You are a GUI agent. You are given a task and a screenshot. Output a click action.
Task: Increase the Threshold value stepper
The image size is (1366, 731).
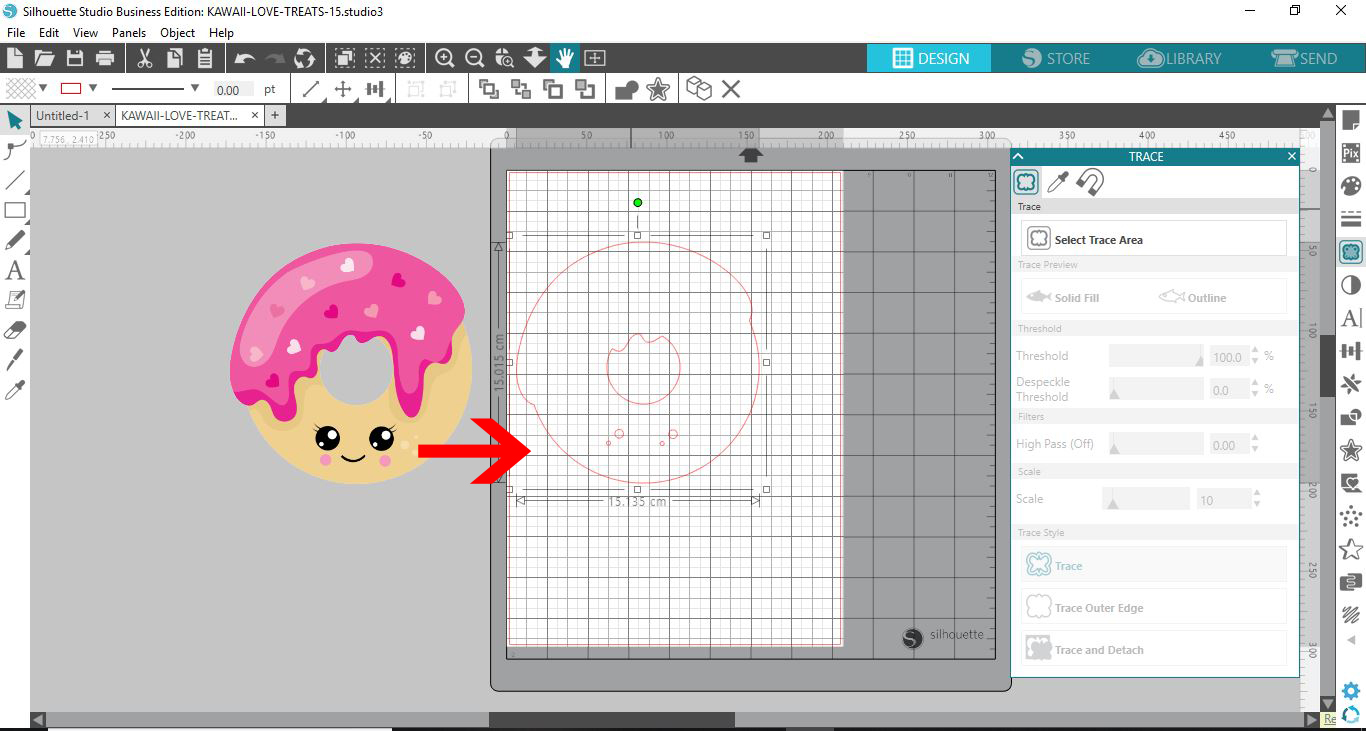coord(1257,351)
